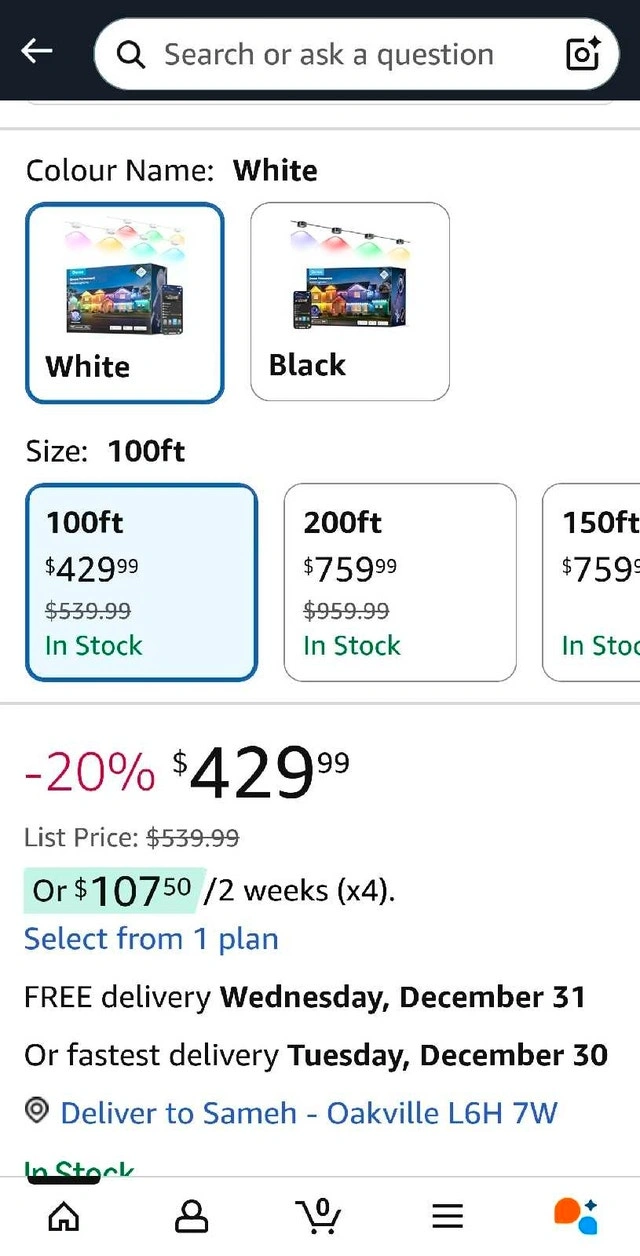
Task: Open 'Select from 1 plan' link
Action: (151, 939)
